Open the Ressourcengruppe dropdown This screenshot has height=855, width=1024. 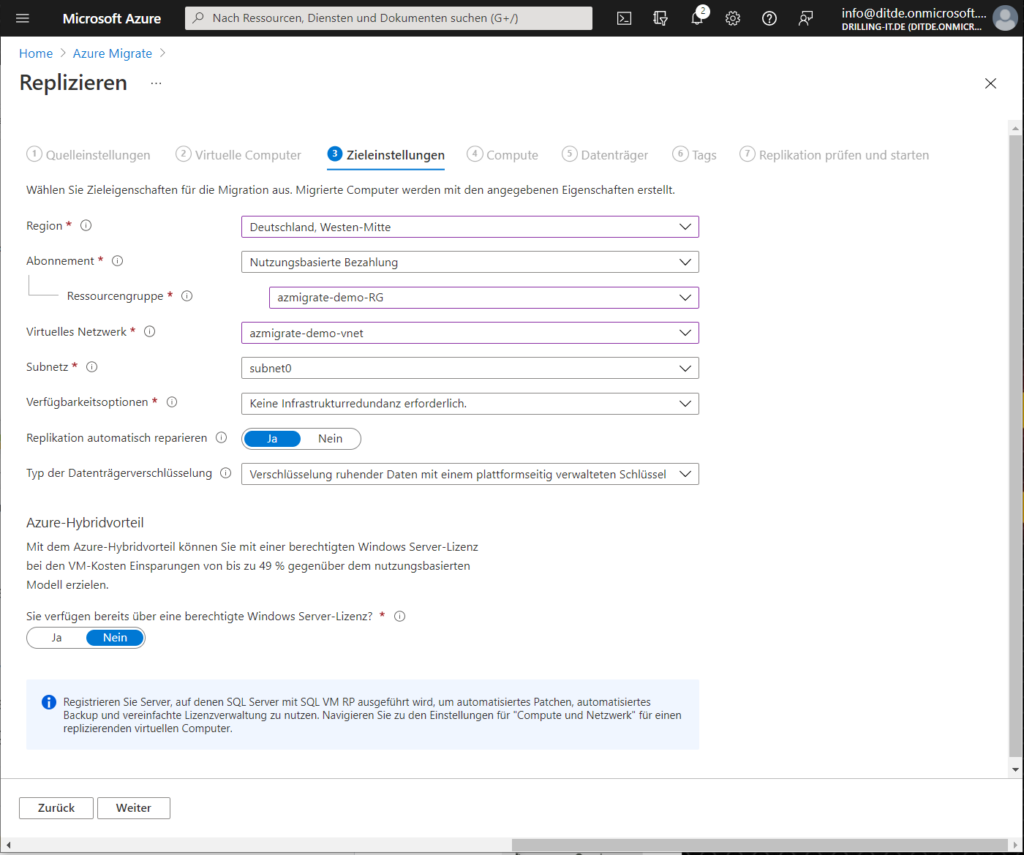click(x=483, y=297)
